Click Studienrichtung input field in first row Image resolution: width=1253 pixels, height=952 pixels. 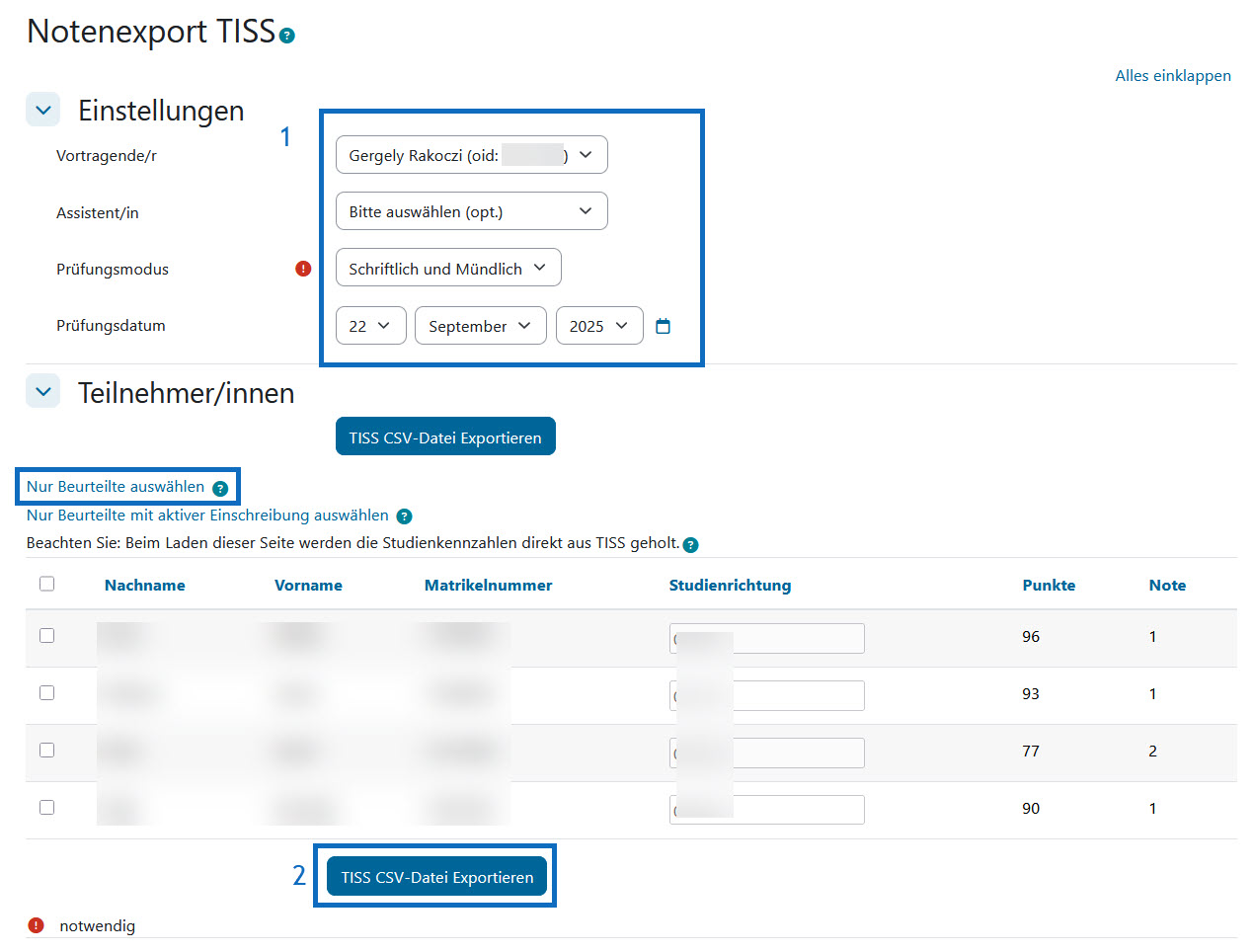pyautogui.click(x=798, y=639)
